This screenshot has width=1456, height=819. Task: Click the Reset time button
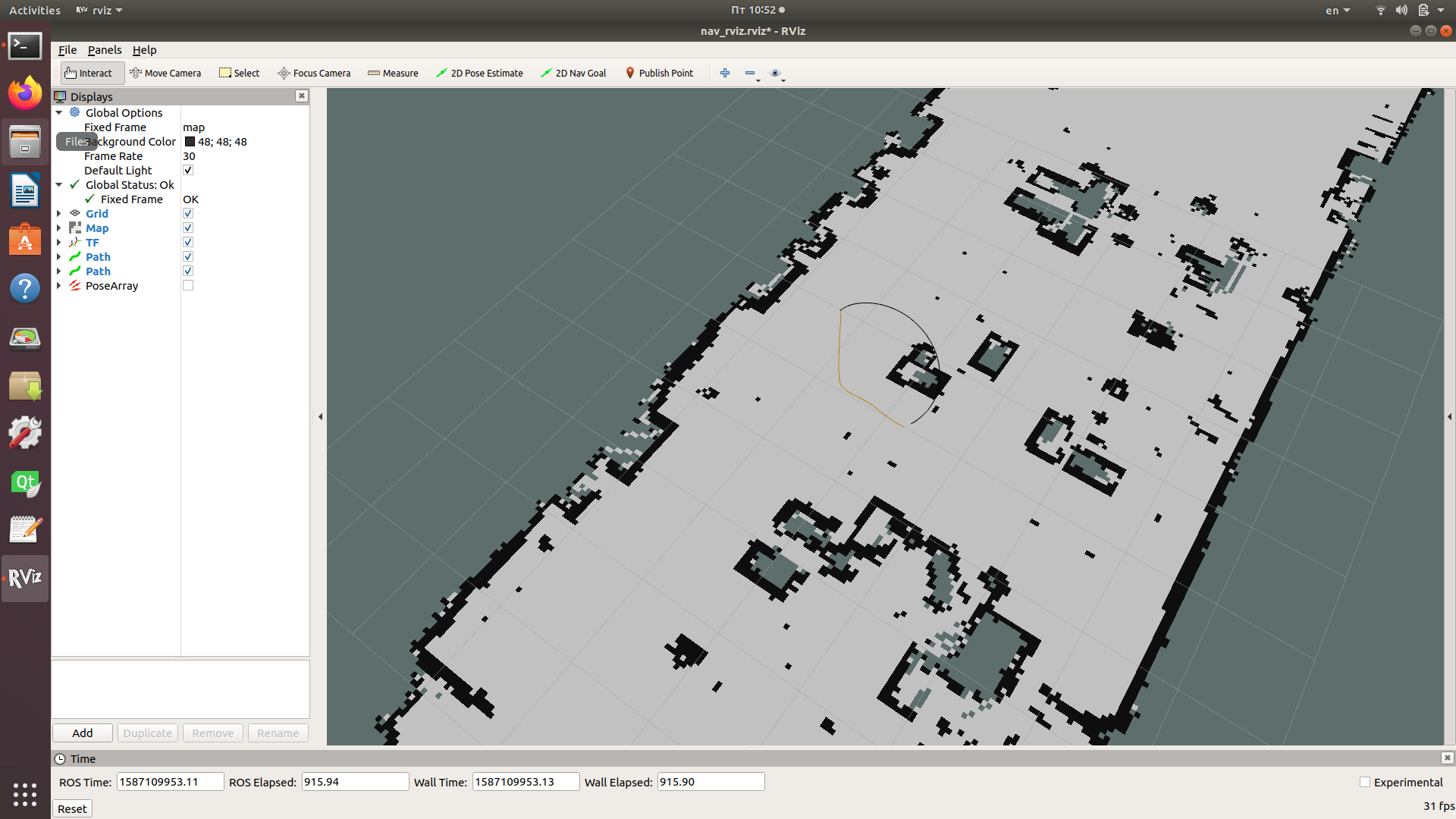coord(72,808)
